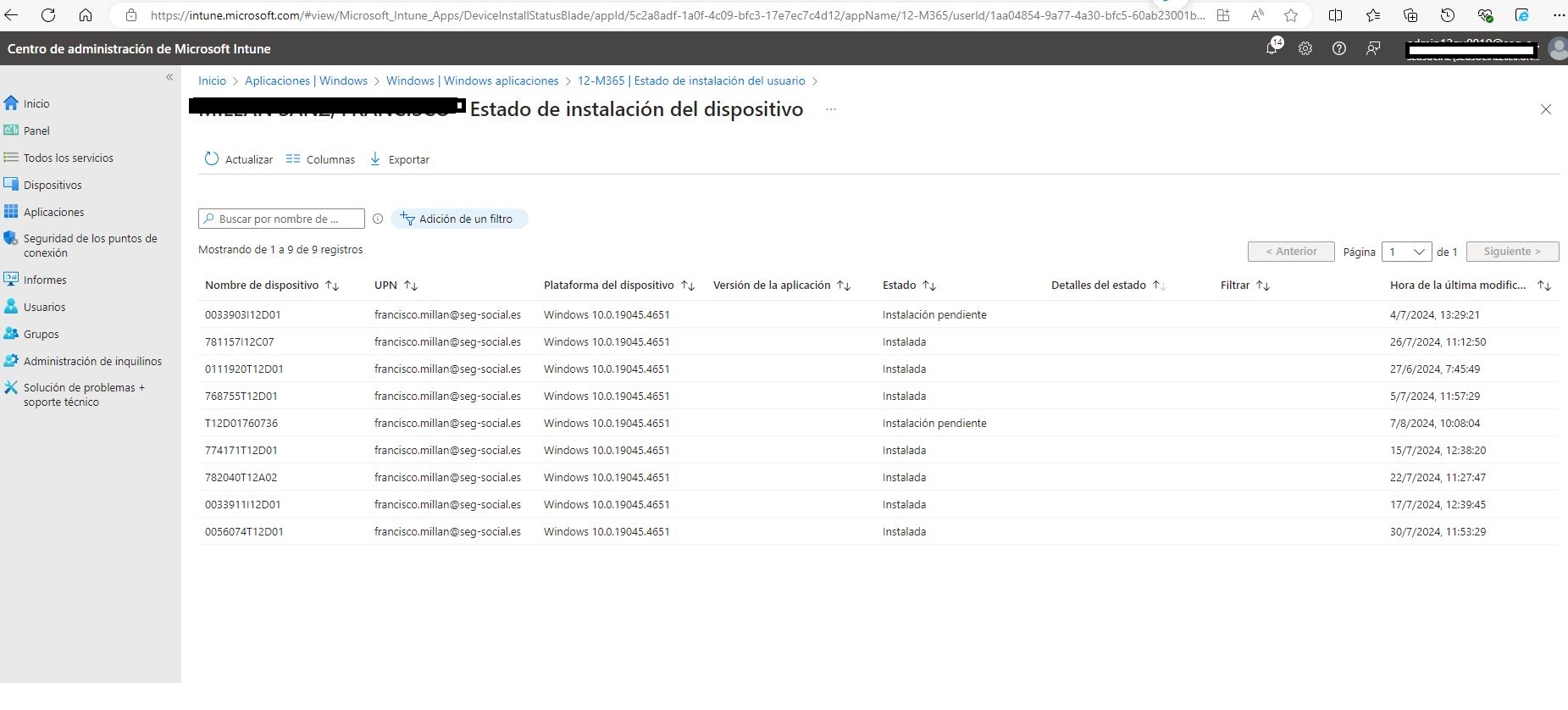Open the browser history clock icon
Viewport: 1568px width, 710px height.
pos(1448,15)
